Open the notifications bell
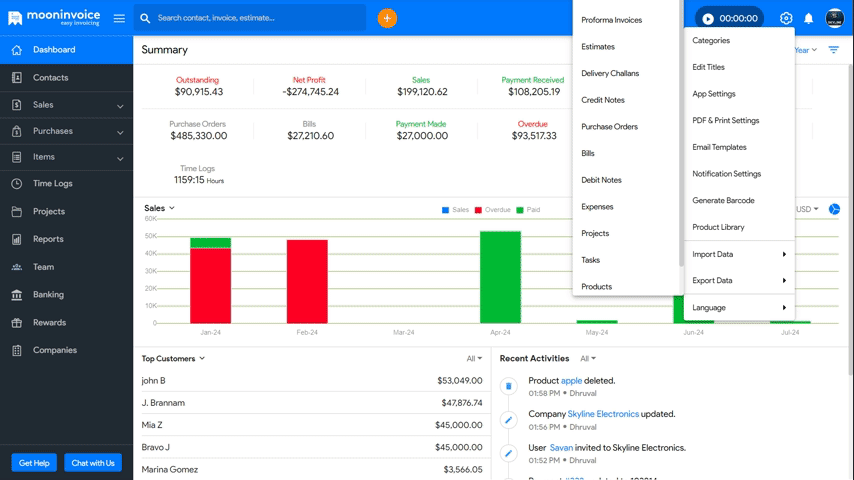Screen dimensions: 854x480 (809, 19)
